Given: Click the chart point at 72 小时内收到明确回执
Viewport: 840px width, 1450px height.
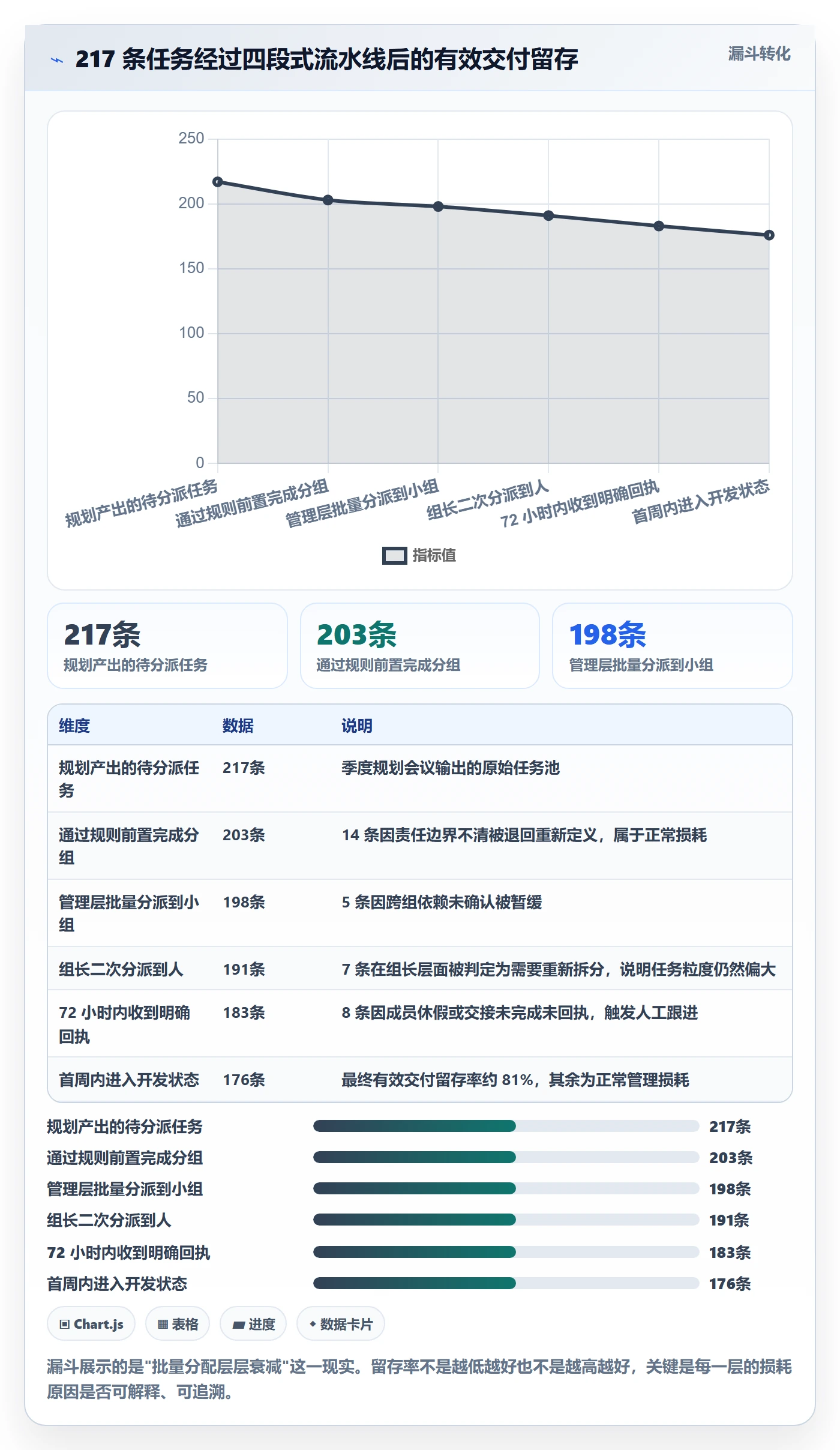Looking at the screenshot, I should (x=659, y=226).
